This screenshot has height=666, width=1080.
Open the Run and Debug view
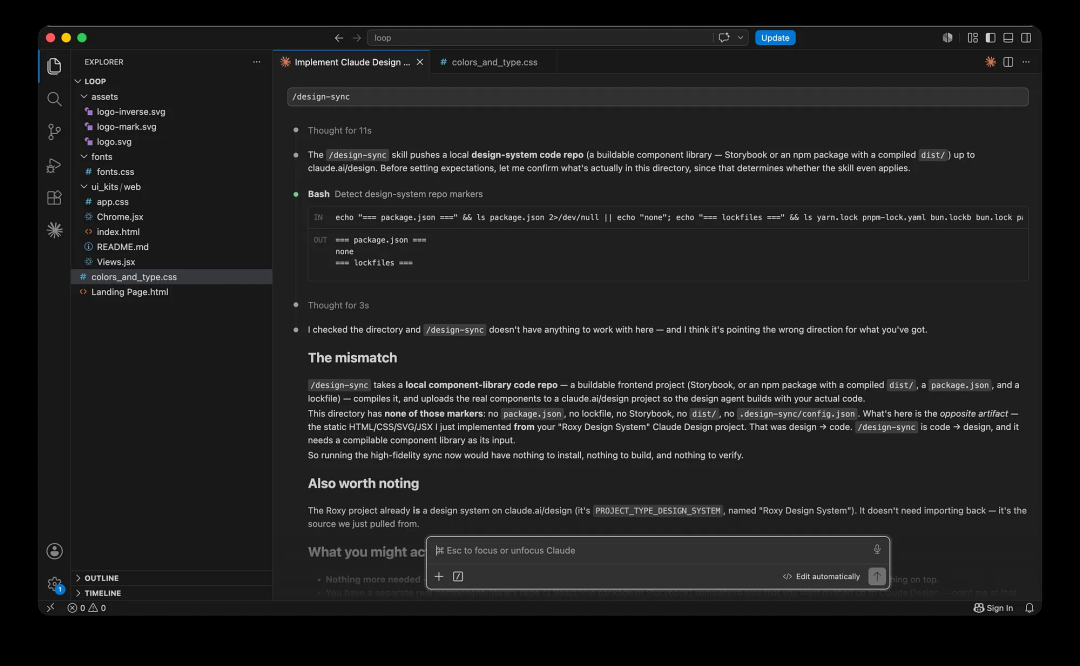click(54, 165)
